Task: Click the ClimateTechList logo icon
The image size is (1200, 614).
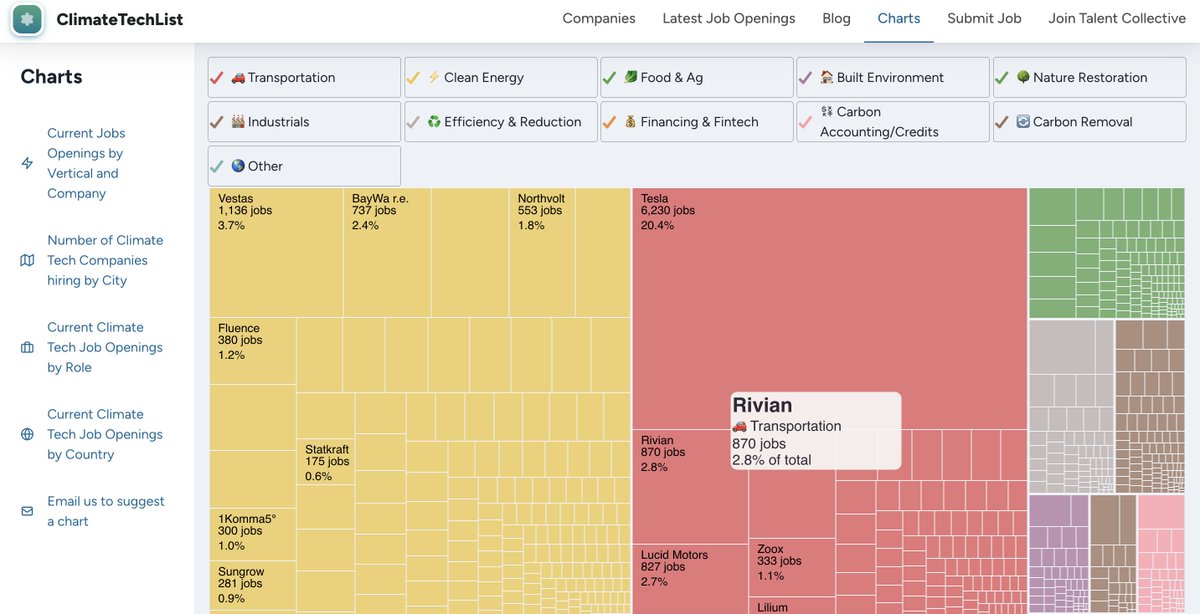Action: click(28, 19)
